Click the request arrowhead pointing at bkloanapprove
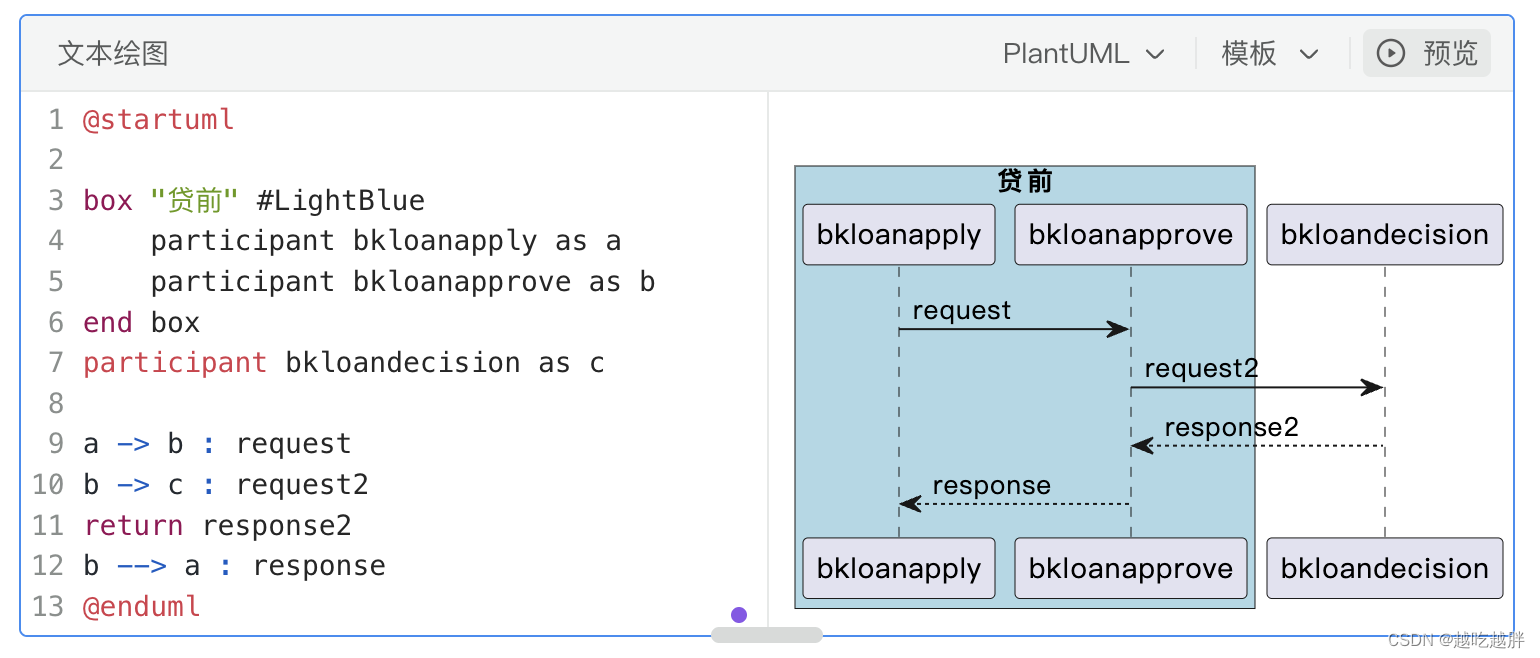Screen dimensions: 1540x658 1118,329
